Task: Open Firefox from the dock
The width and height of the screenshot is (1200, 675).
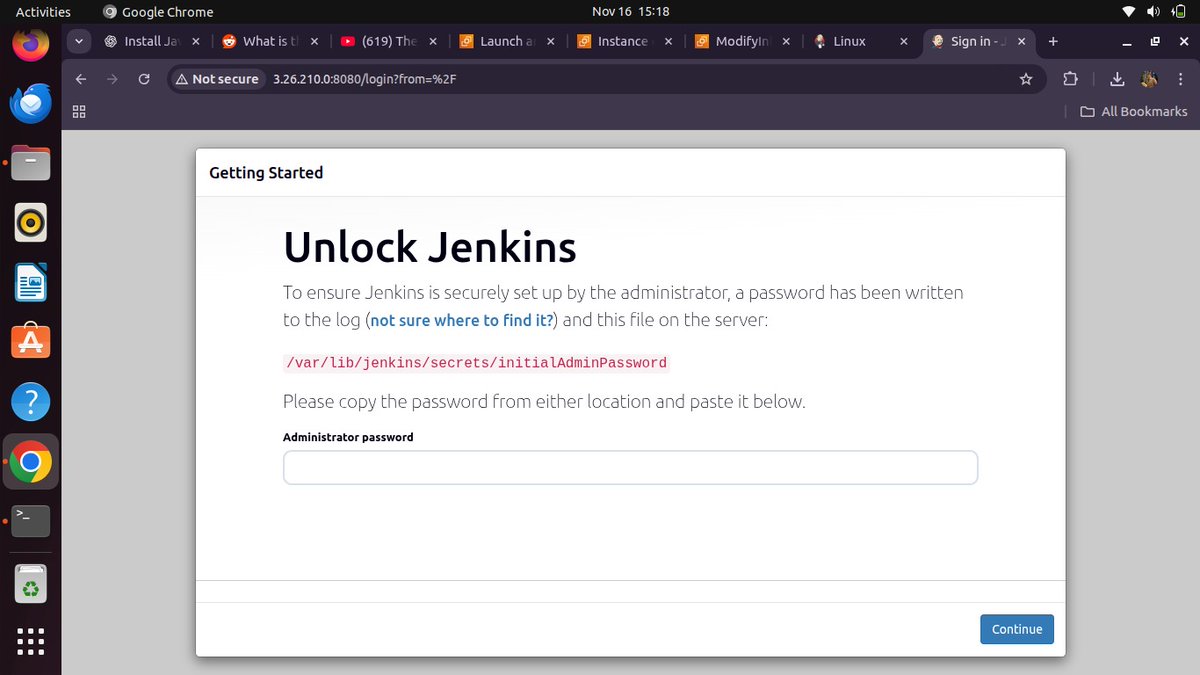Action: [31, 44]
